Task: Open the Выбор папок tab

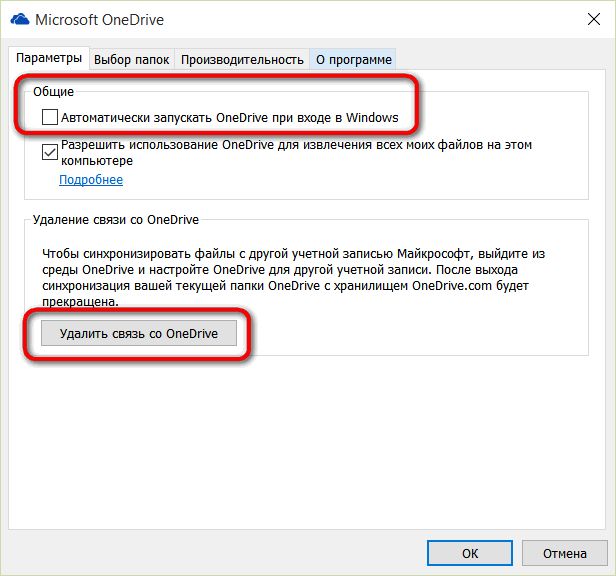Action: [132, 59]
